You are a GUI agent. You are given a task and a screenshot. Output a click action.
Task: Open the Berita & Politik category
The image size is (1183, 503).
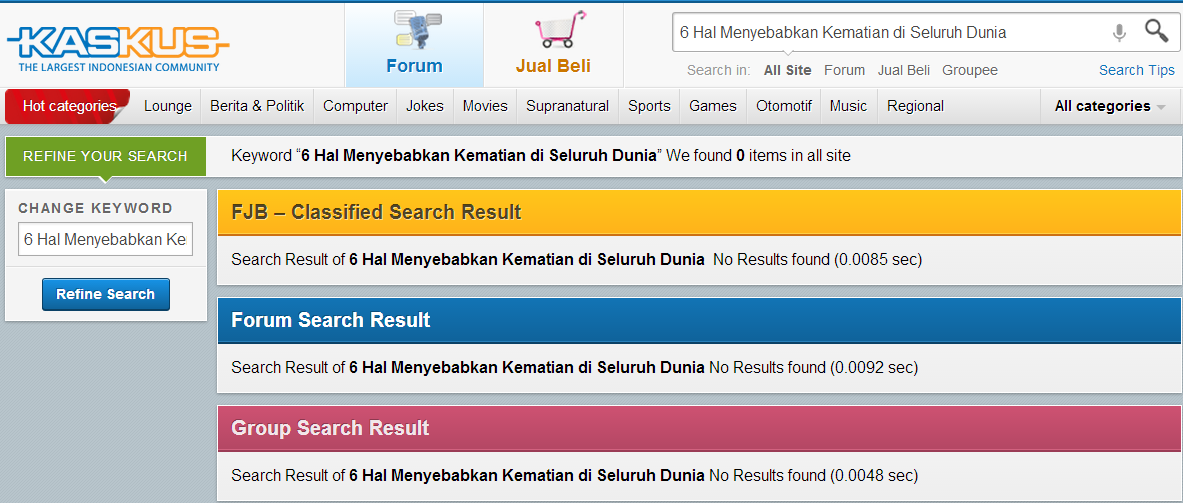(257, 106)
